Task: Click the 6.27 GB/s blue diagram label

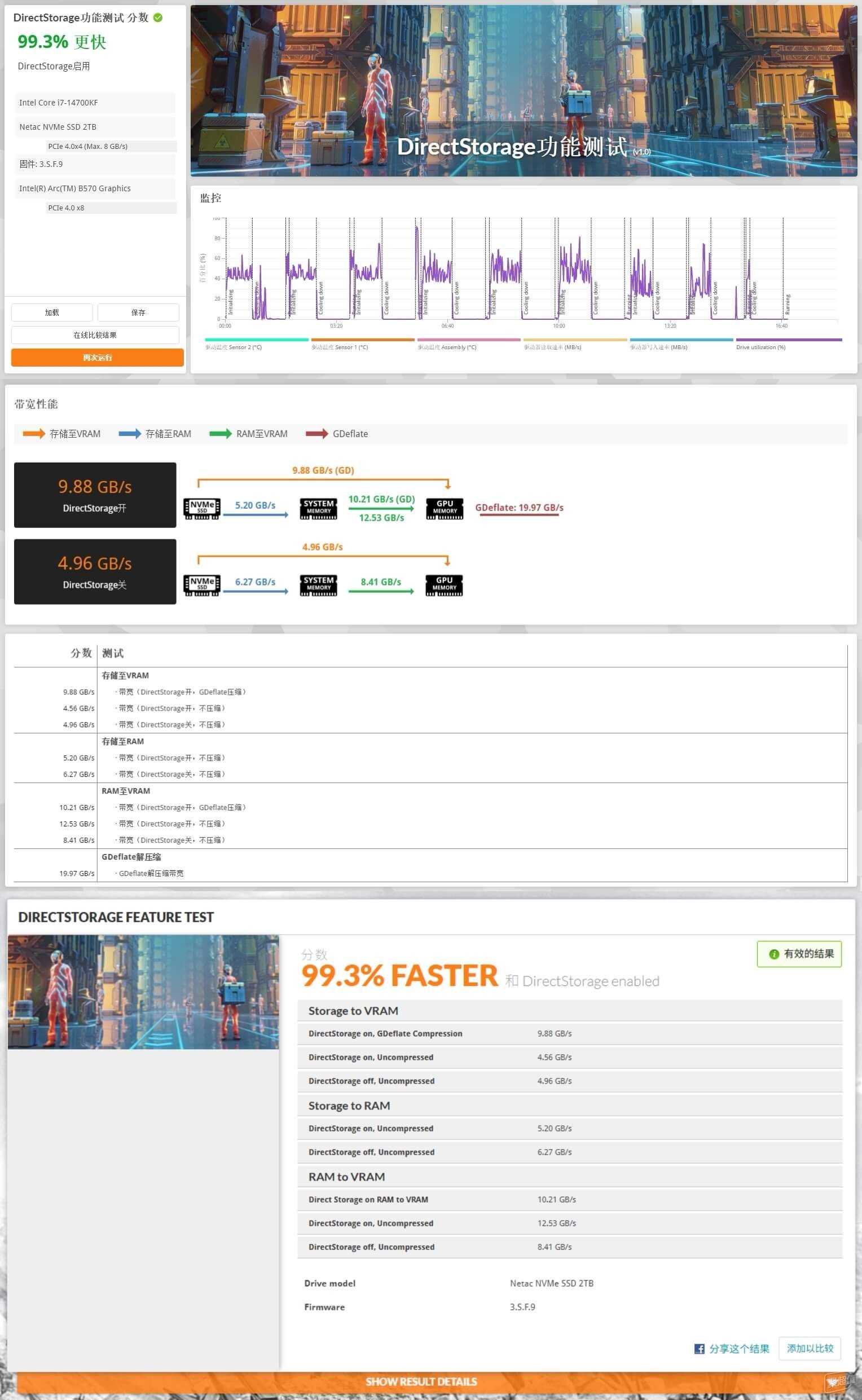Action: pyautogui.click(x=256, y=582)
